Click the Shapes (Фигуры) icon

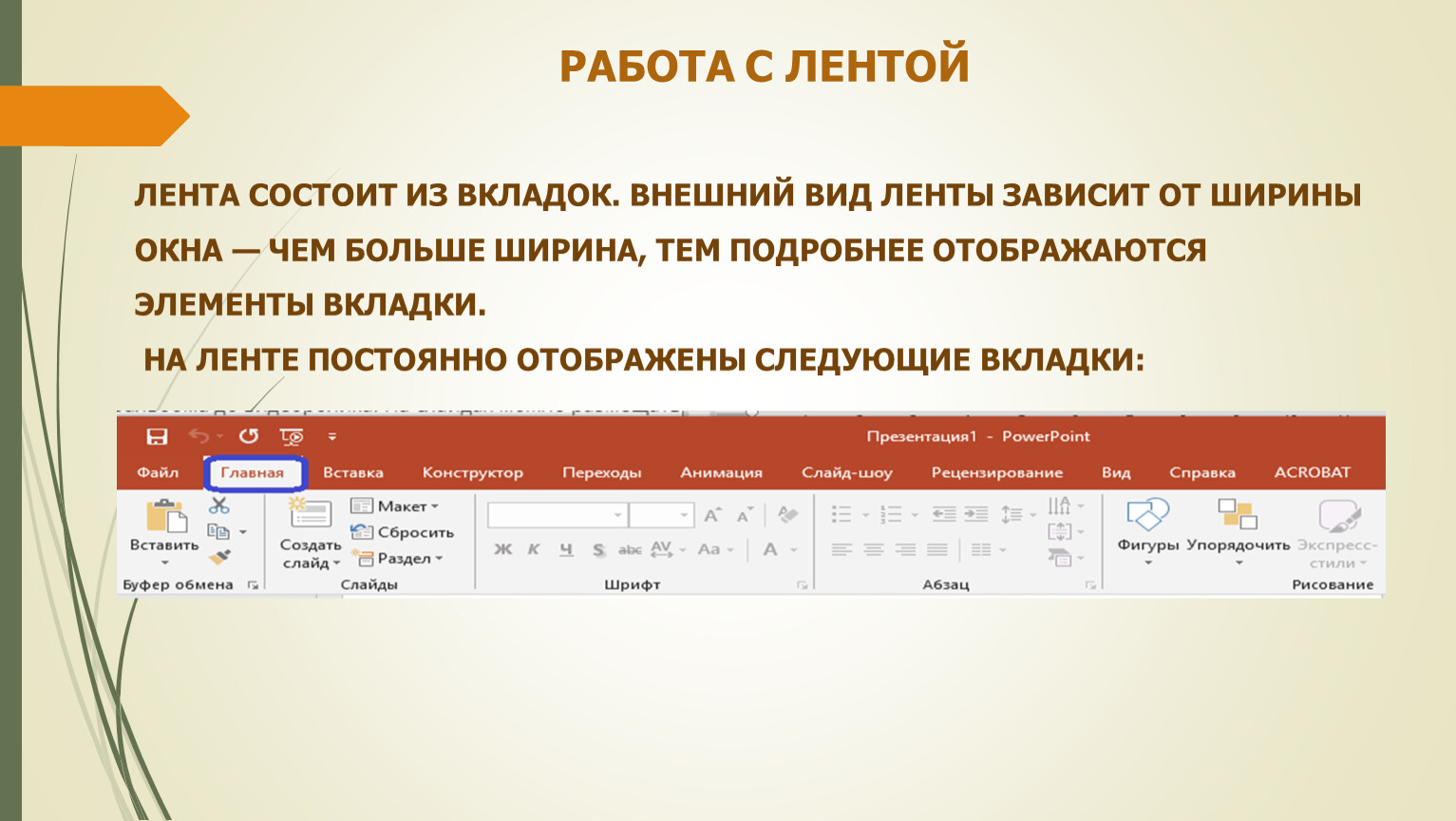pyautogui.click(x=1147, y=516)
